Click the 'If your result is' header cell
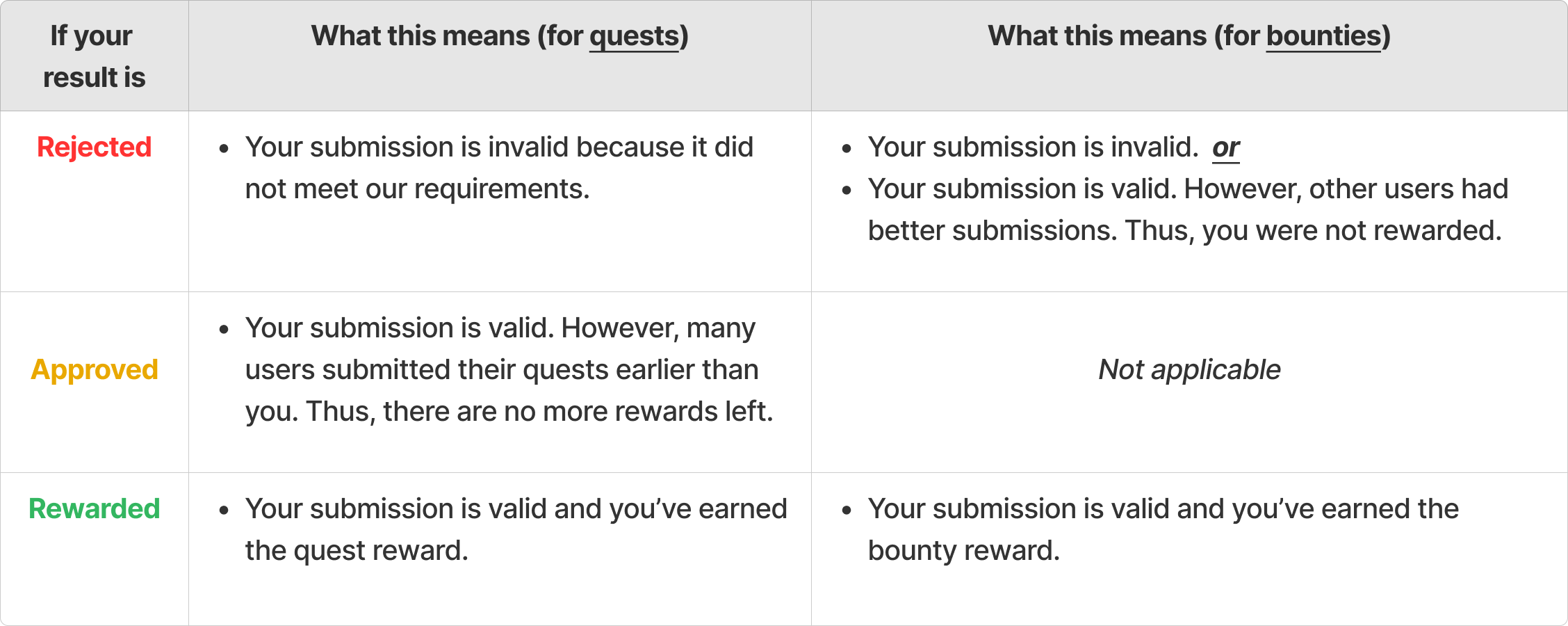 (x=94, y=56)
